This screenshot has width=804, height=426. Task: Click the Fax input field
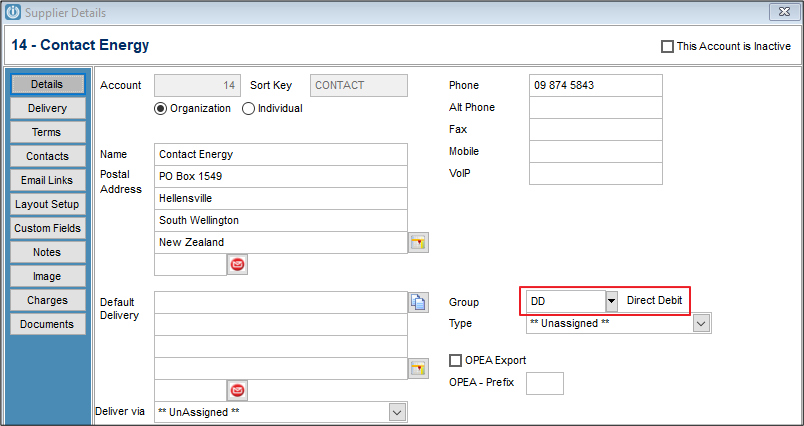[x=595, y=129]
